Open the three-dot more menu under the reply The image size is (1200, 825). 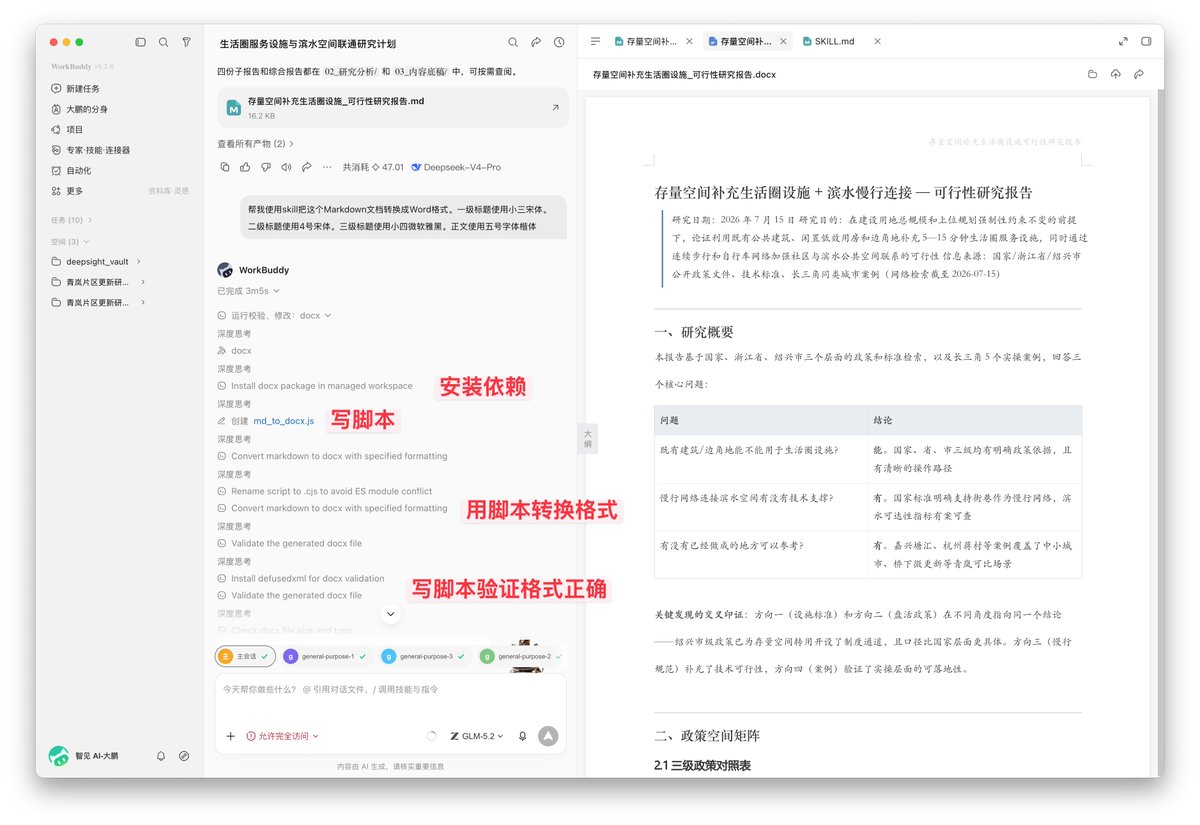(x=327, y=167)
